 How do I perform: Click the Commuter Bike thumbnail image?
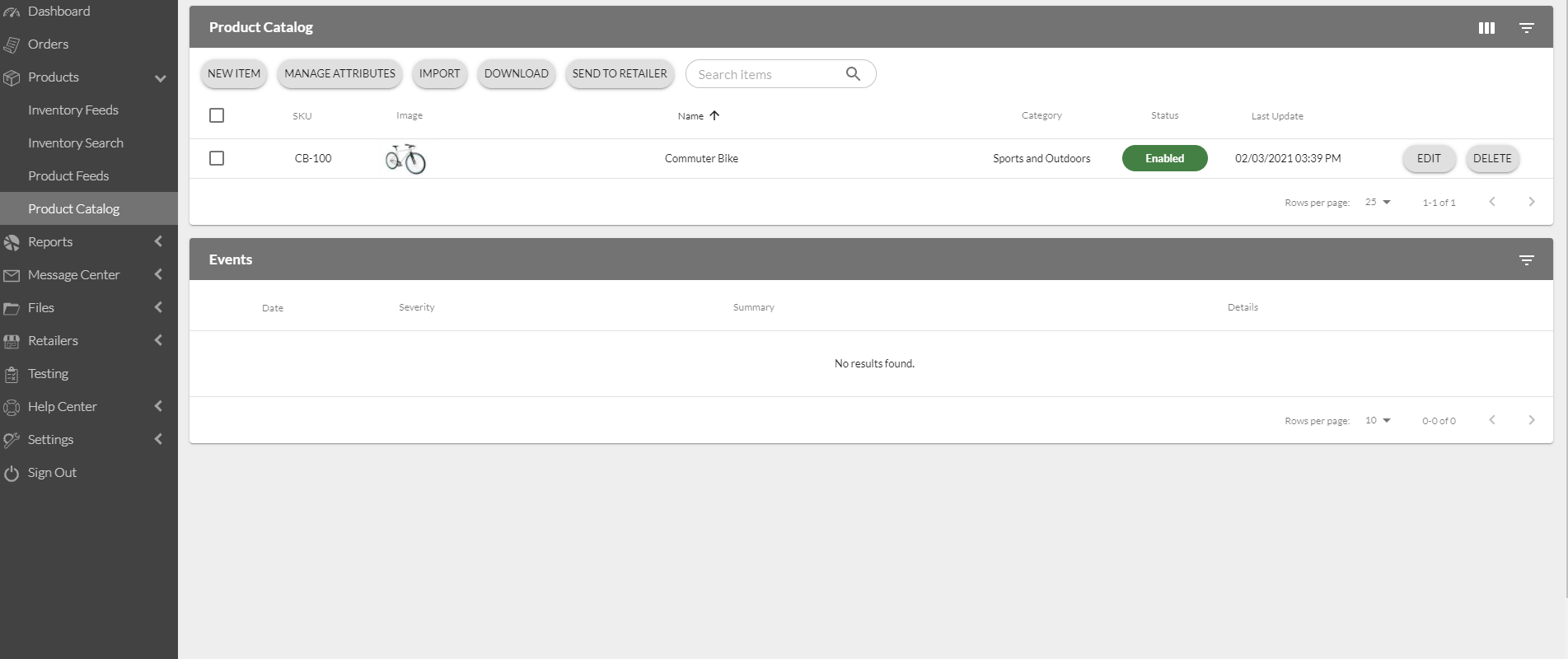point(405,159)
